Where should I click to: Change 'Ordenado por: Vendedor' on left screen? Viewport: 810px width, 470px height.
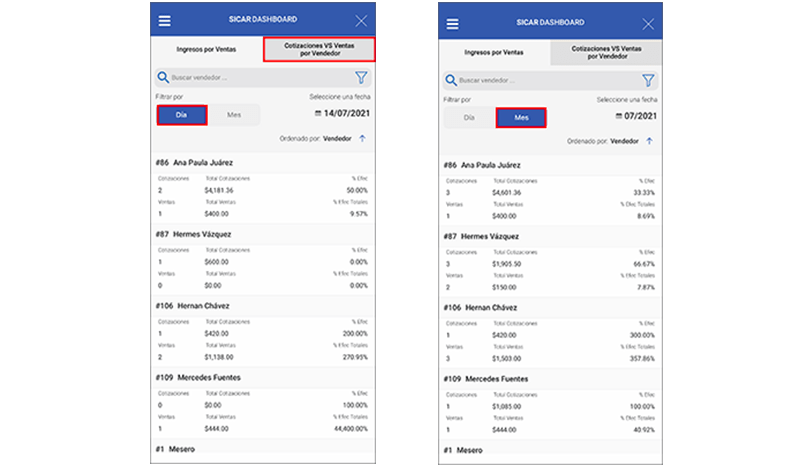[x=336, y=140]
